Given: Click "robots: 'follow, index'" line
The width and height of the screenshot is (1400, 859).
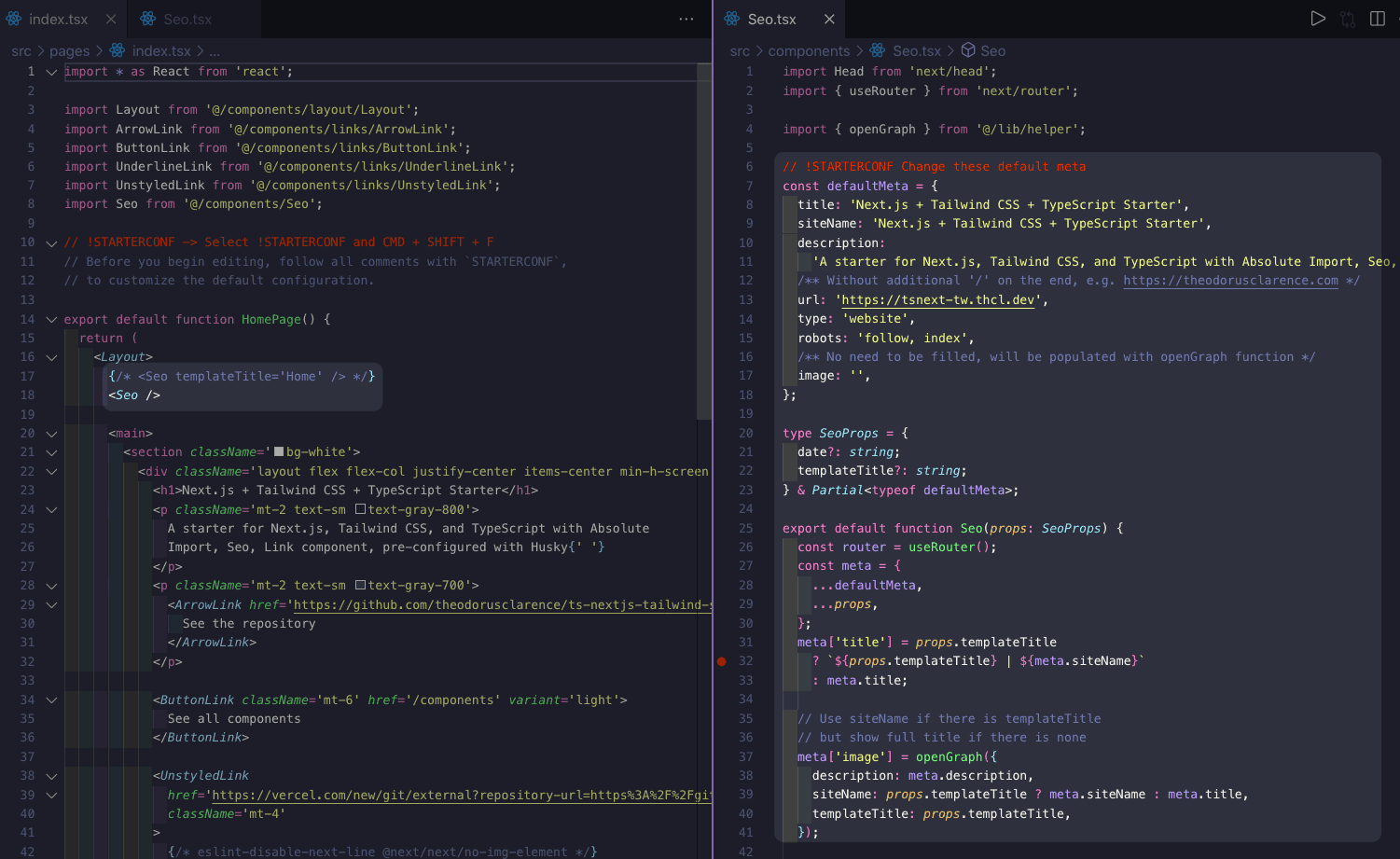Looking at the screenshot, I should point(886,339).
